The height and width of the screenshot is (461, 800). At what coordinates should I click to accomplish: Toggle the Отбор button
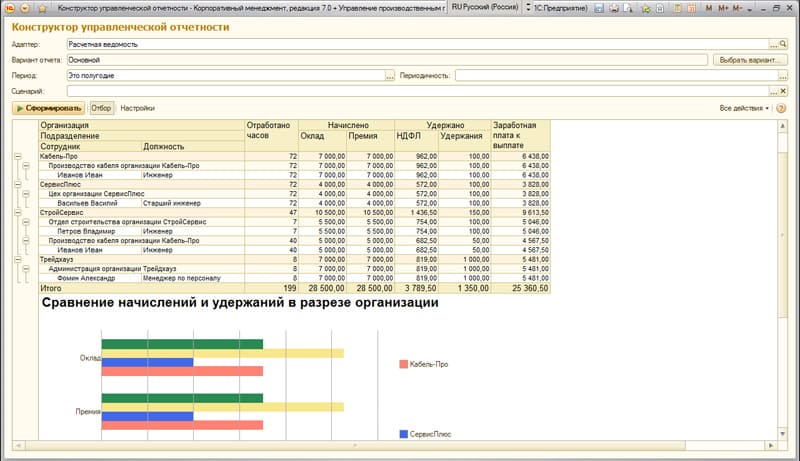101,108
